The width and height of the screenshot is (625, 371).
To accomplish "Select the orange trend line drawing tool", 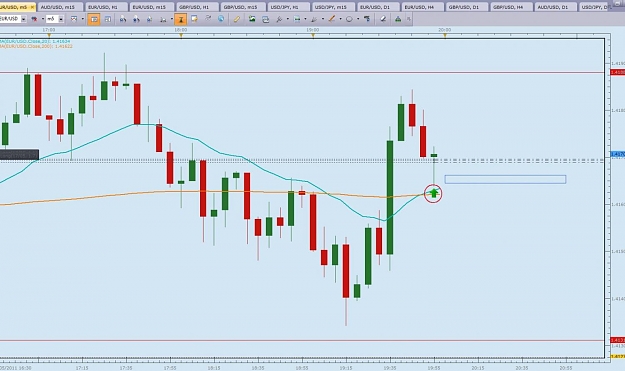I will [x=332, y=19].
